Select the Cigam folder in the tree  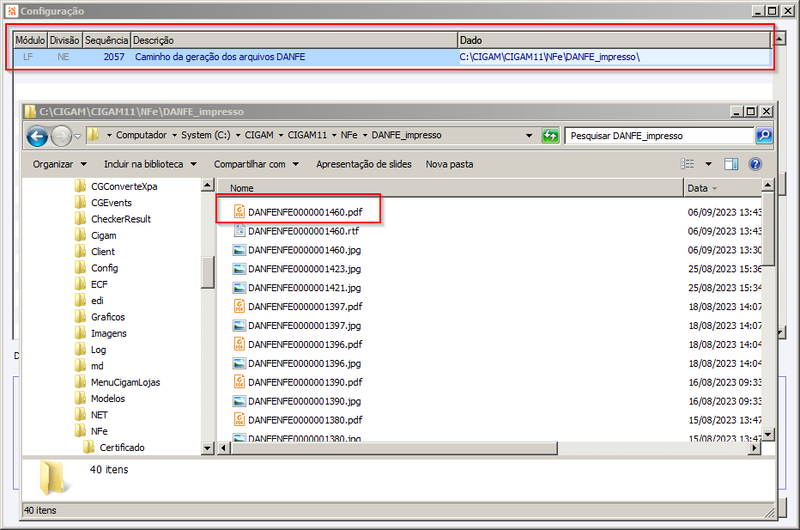96,235
